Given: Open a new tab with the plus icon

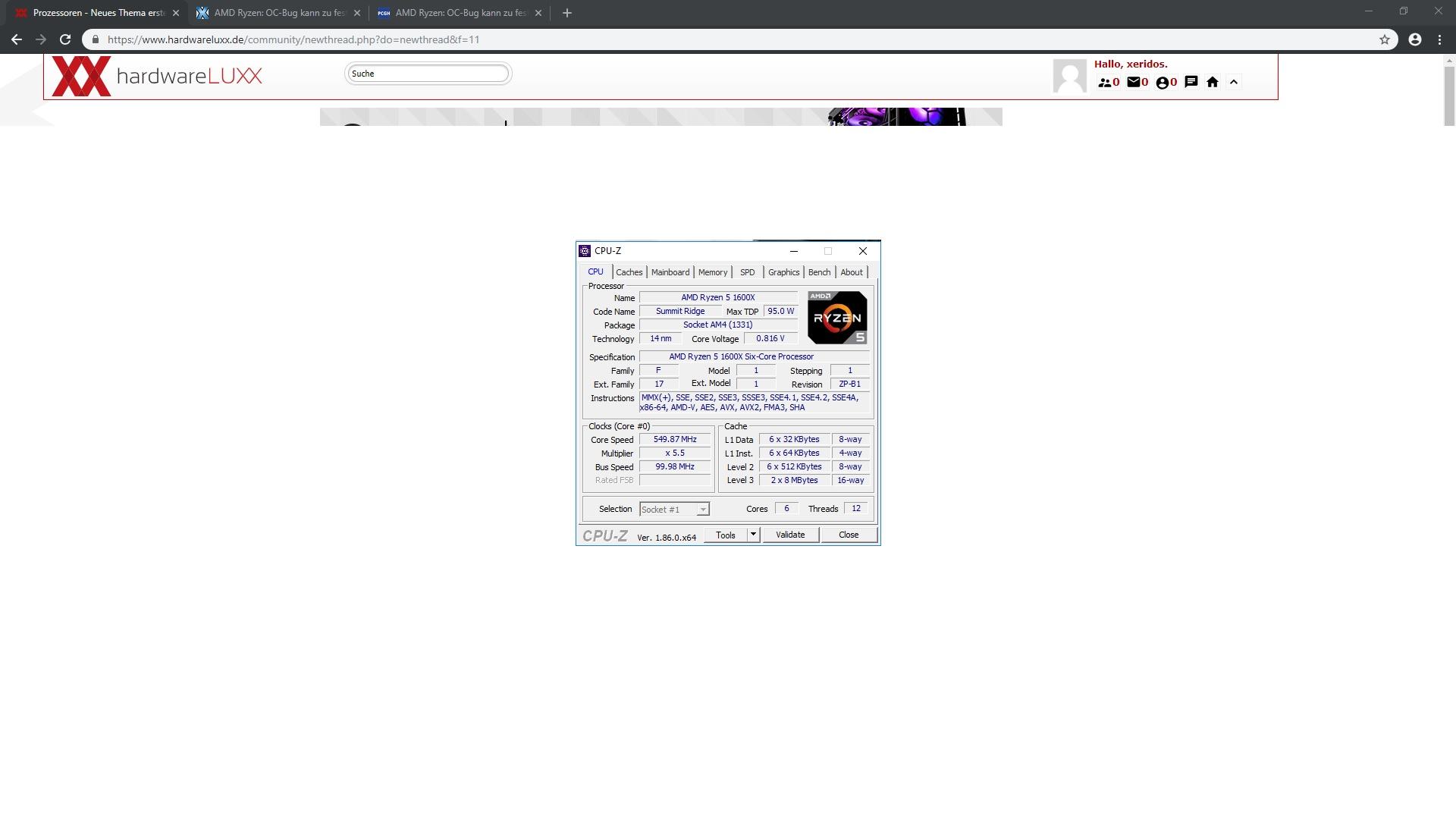Looking at the screenshot, I should coord(566,13).
